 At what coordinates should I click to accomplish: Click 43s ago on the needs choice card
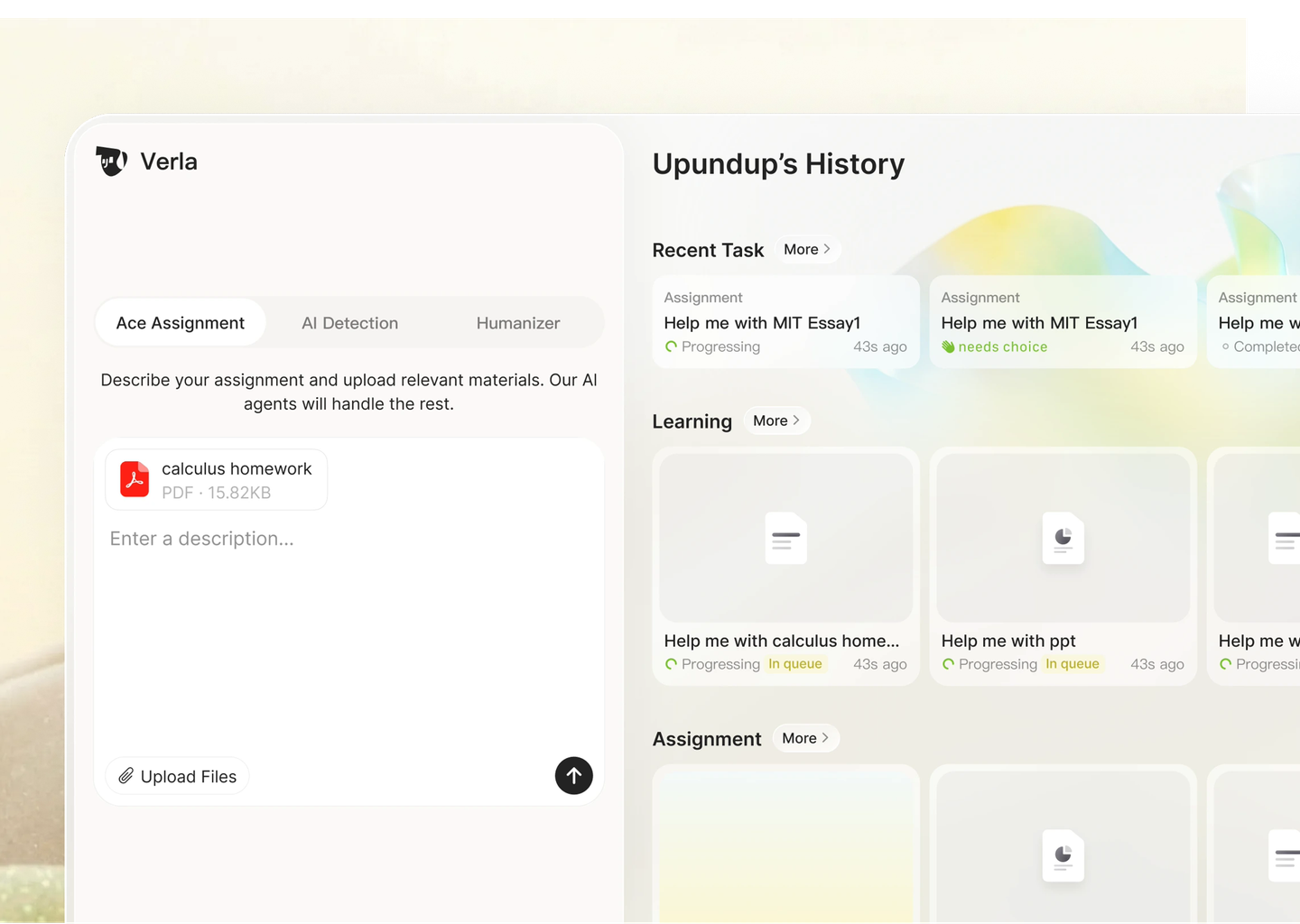point(1157,347)
